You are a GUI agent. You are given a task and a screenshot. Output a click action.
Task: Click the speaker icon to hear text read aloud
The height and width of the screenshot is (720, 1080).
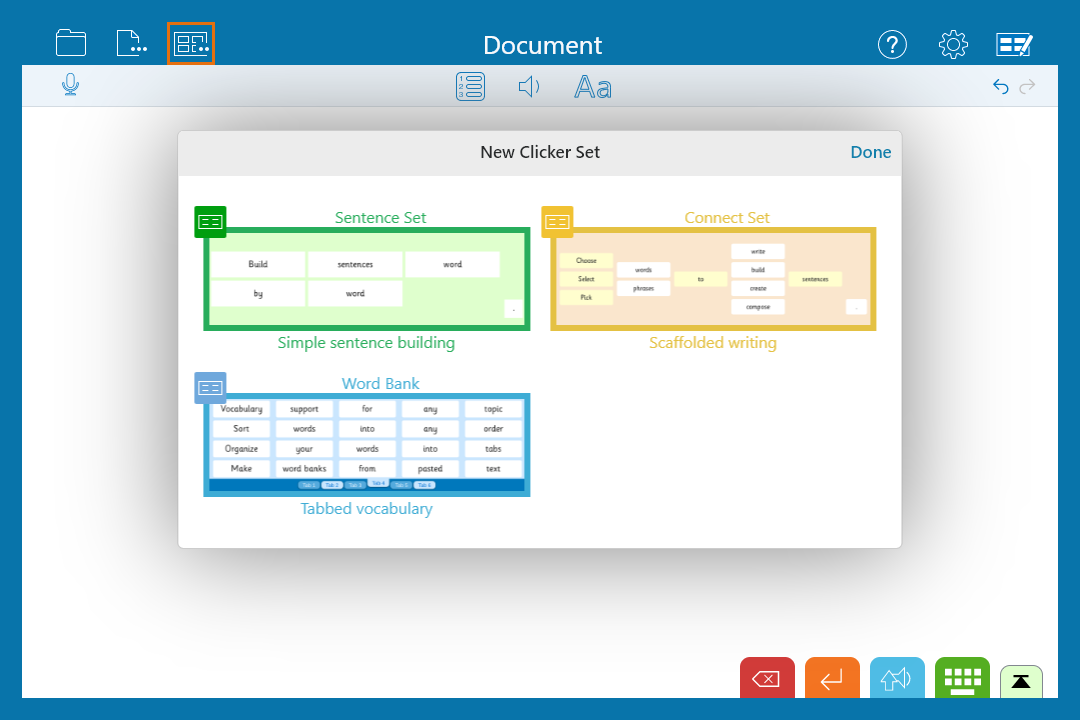(x=529, y=86)
